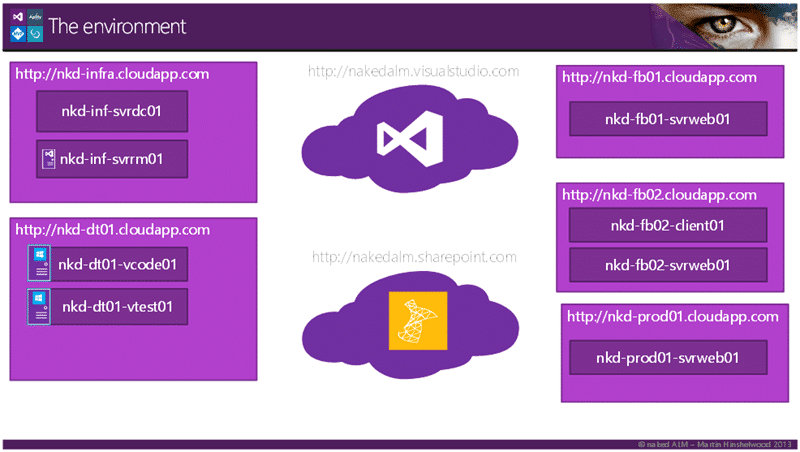The height and width of the screenshot is (452, 800).
Task: Open the http://nkd-fb02.cloudapp.com link
Action: (659, 195)
